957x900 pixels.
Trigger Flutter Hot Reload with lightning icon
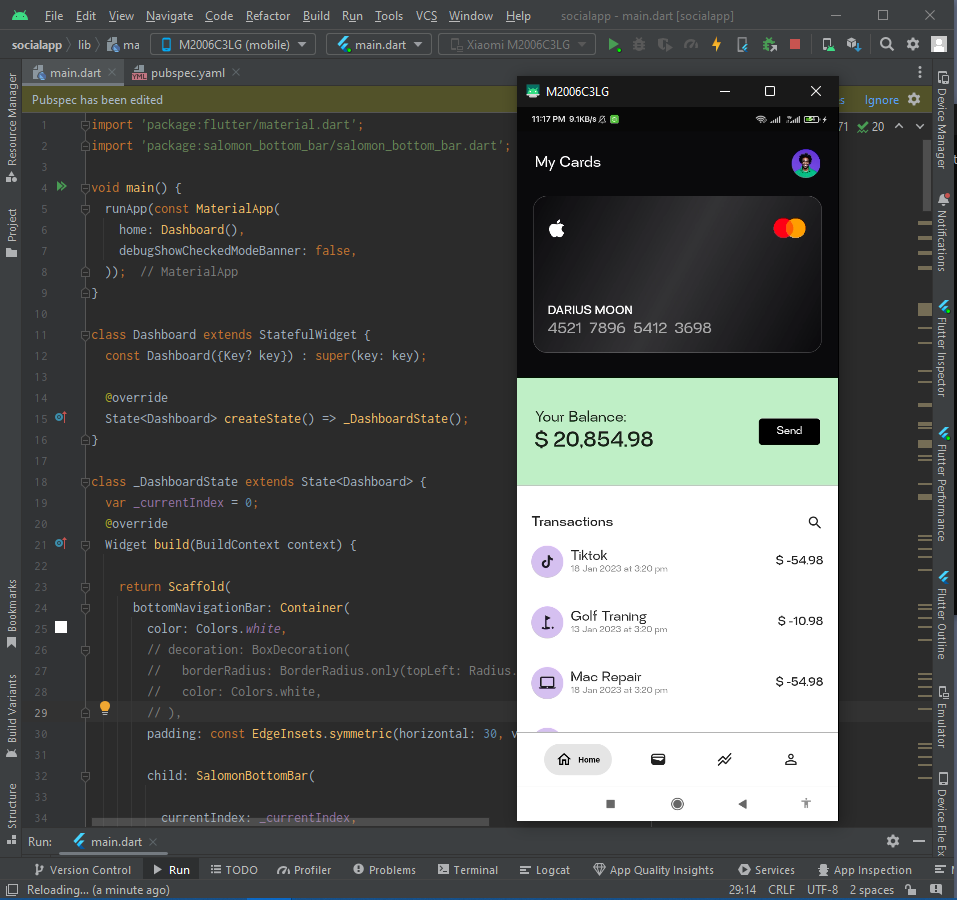(716, 44)
